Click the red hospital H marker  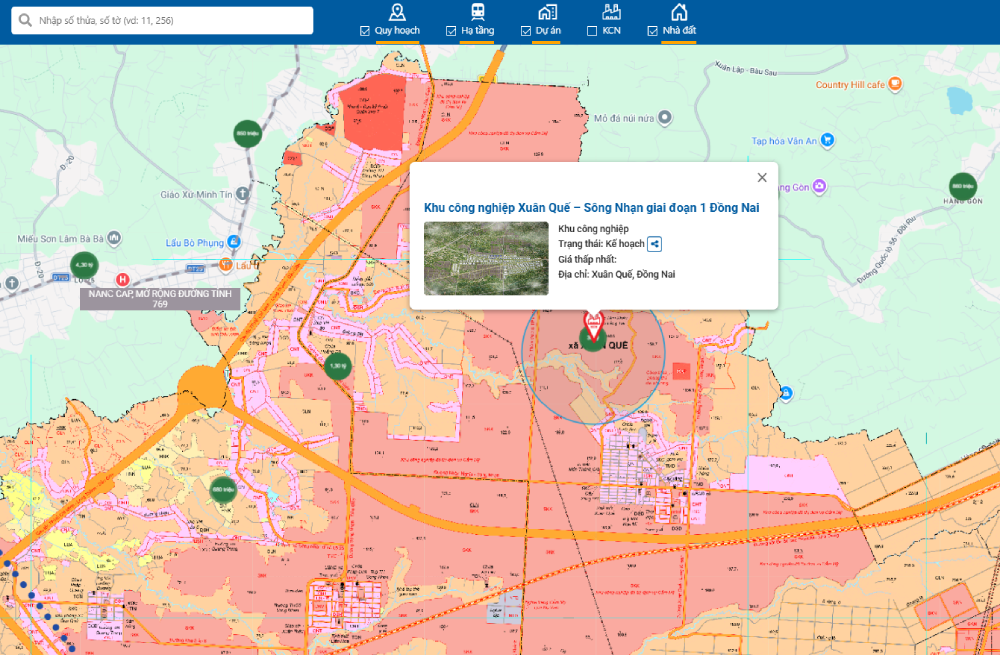coord(122,279)
